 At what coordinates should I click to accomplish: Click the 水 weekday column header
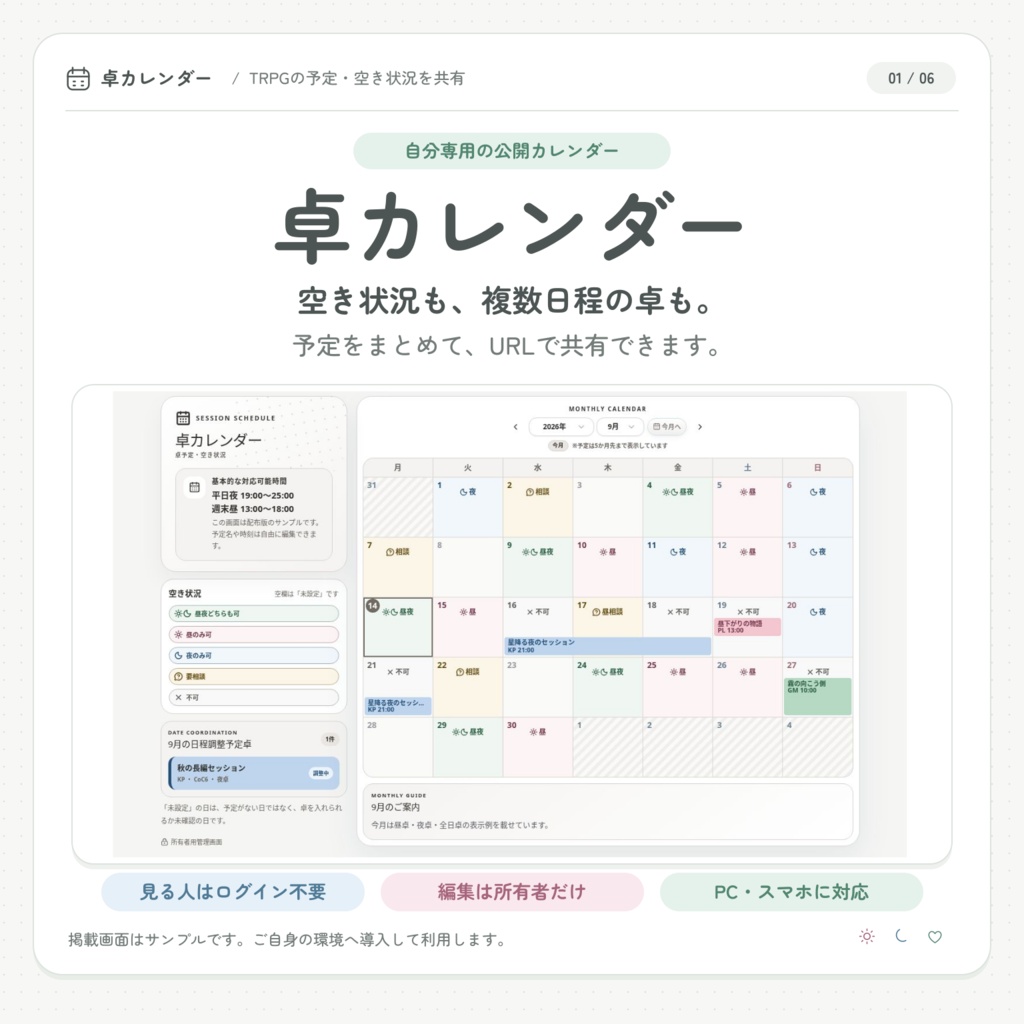537,468
